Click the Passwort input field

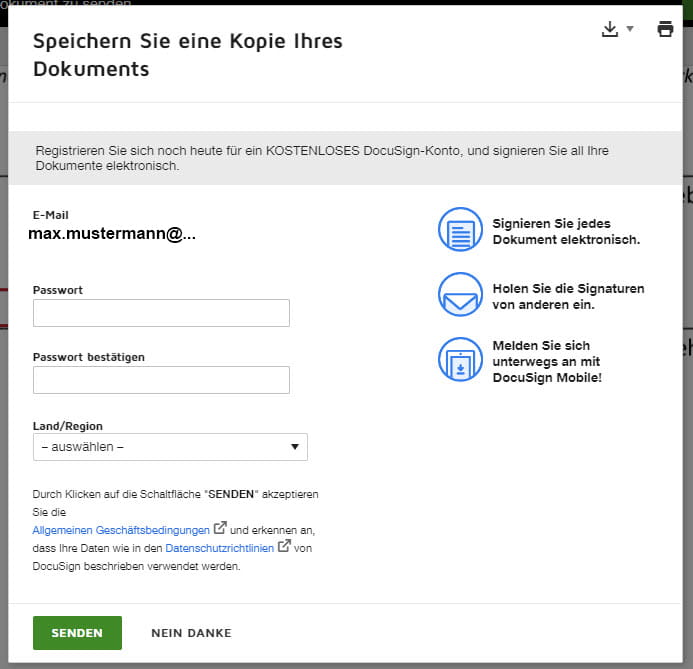tap(161, 313)
